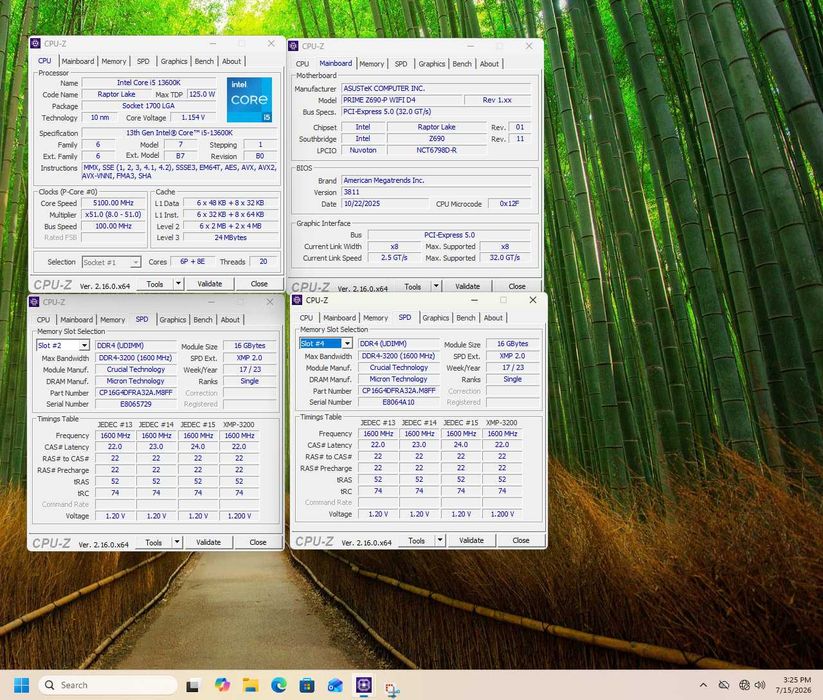823x700 pixels.
Task: Open the Graphics tab in the Mainboard window
Action: pos(432,63)
